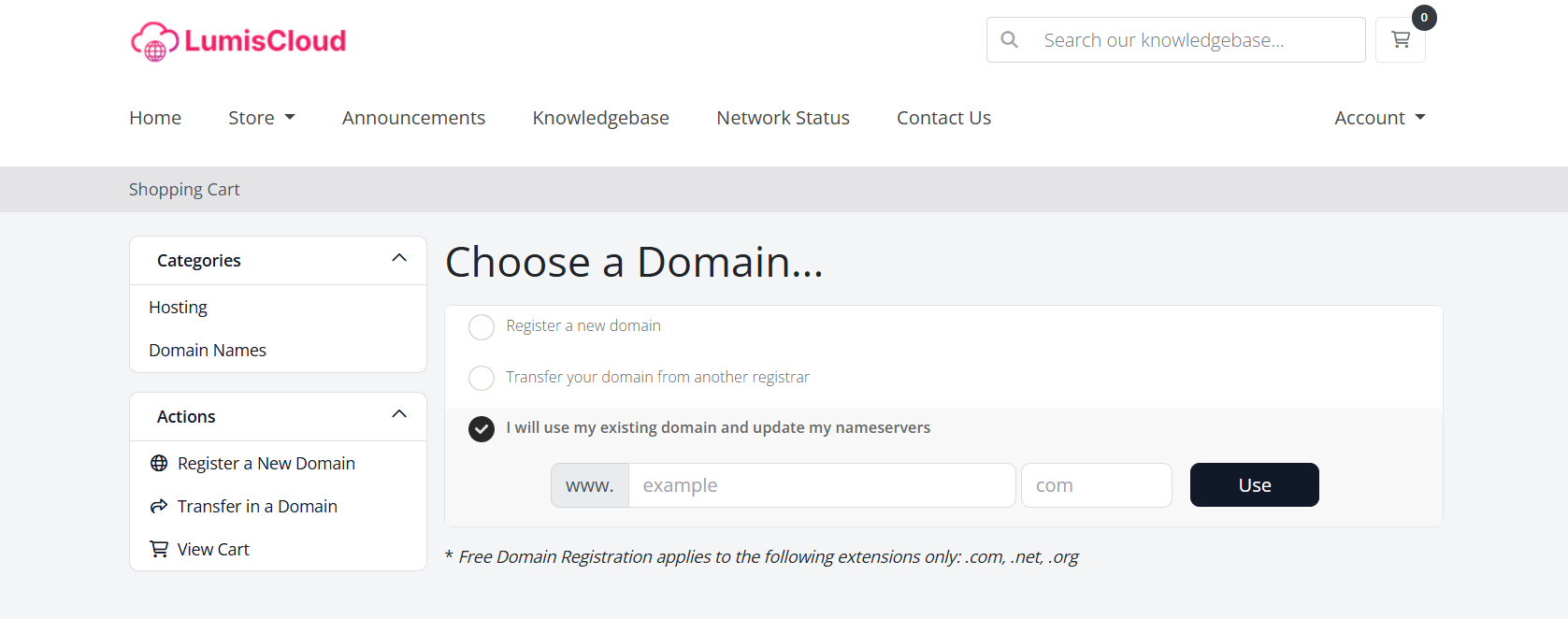Open Network Status page
1568x619 pixels.
[x=784, y=118]
